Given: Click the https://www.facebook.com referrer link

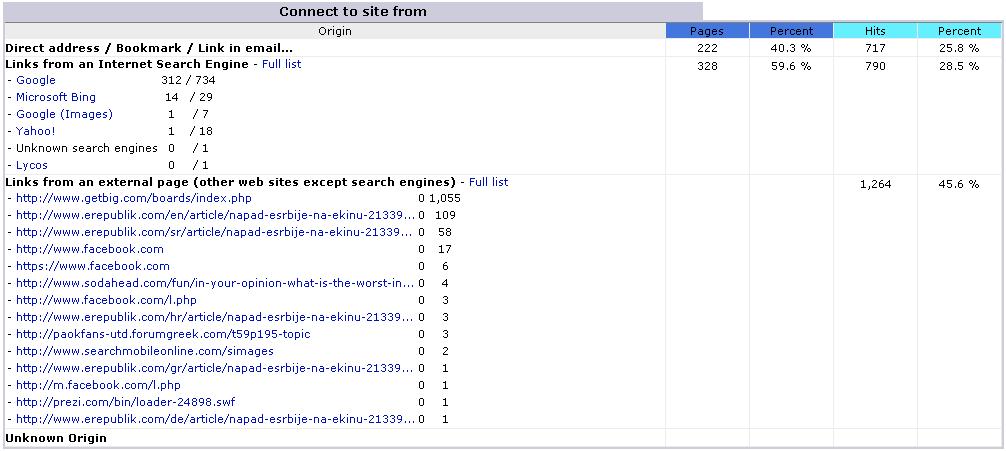Looking at the screenshot, I should point(93,266).
